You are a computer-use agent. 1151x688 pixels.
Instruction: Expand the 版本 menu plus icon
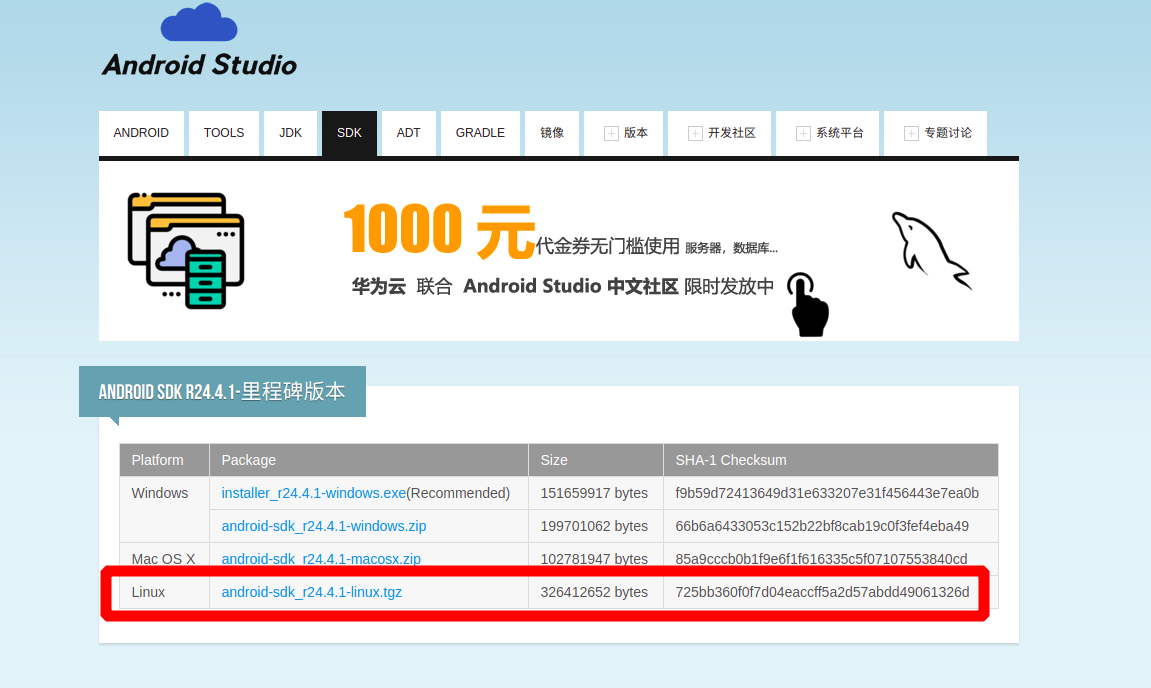coord(611,134)
